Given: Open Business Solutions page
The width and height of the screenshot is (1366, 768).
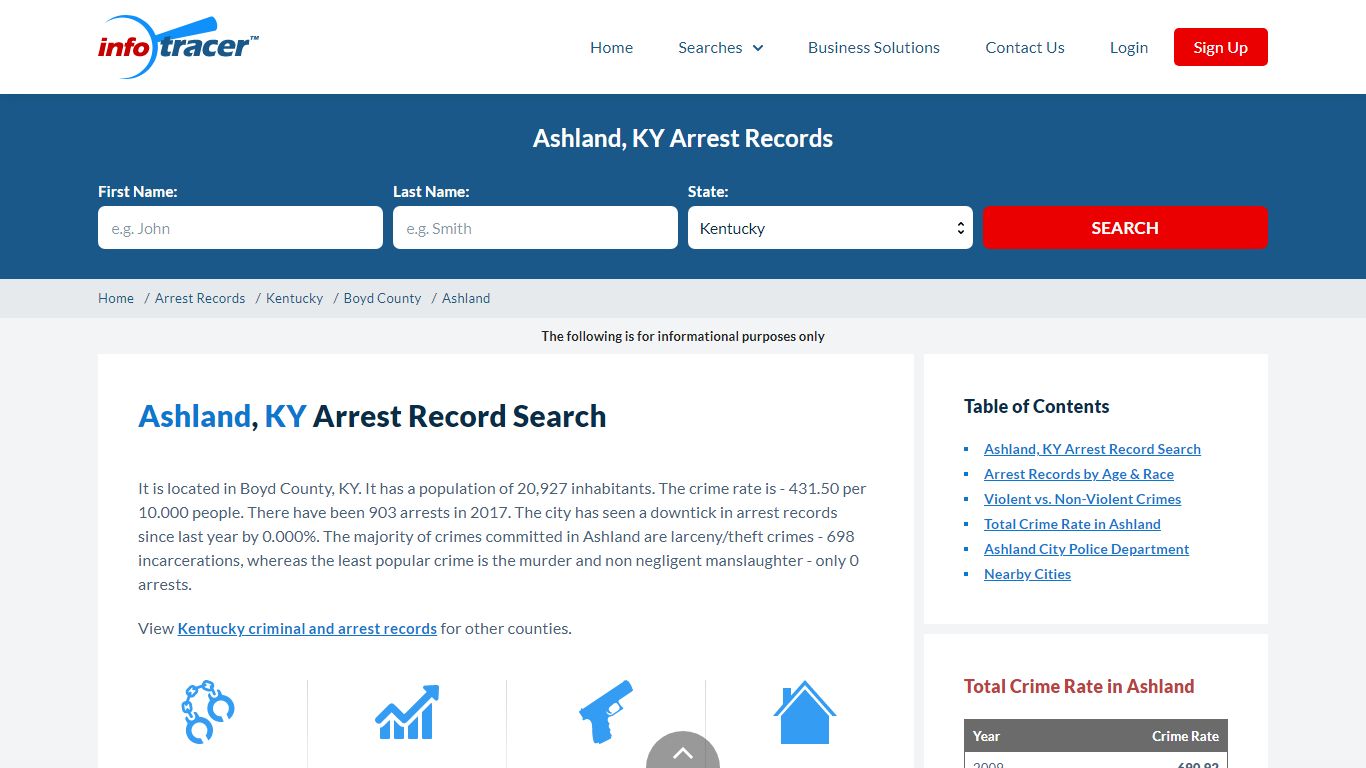Looking at the screenshot, I should coord(874,47).
